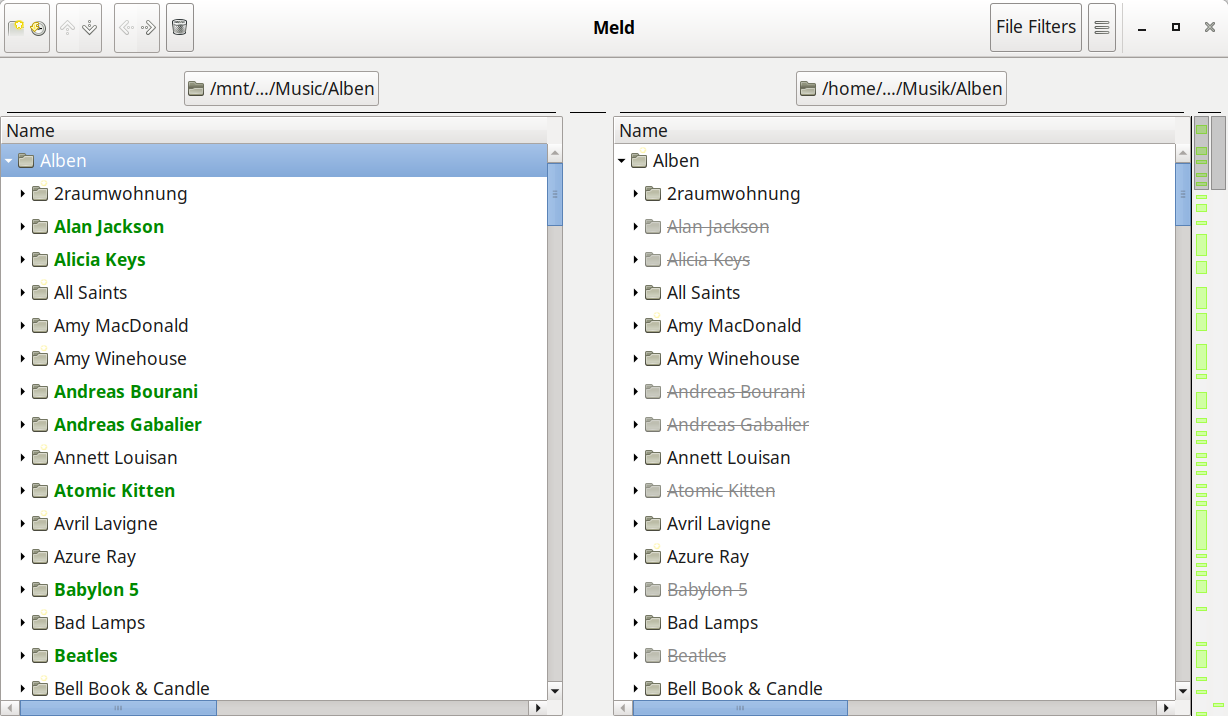Click the folder icon beside left-pane 2raumwohnung
Screen dimensions: 1228x716
pyautogui.click(x=40, y=194)
